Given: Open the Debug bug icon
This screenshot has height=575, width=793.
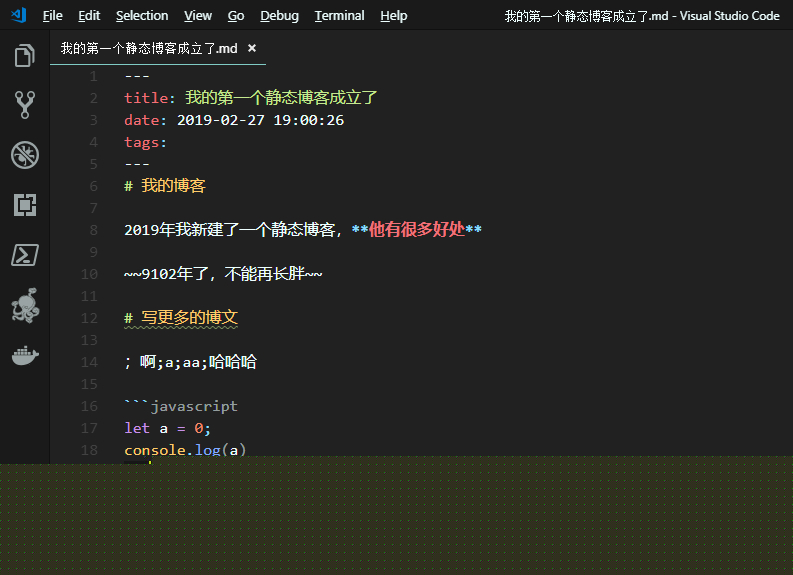Looking at the screenshot, I should click(25, 155).
